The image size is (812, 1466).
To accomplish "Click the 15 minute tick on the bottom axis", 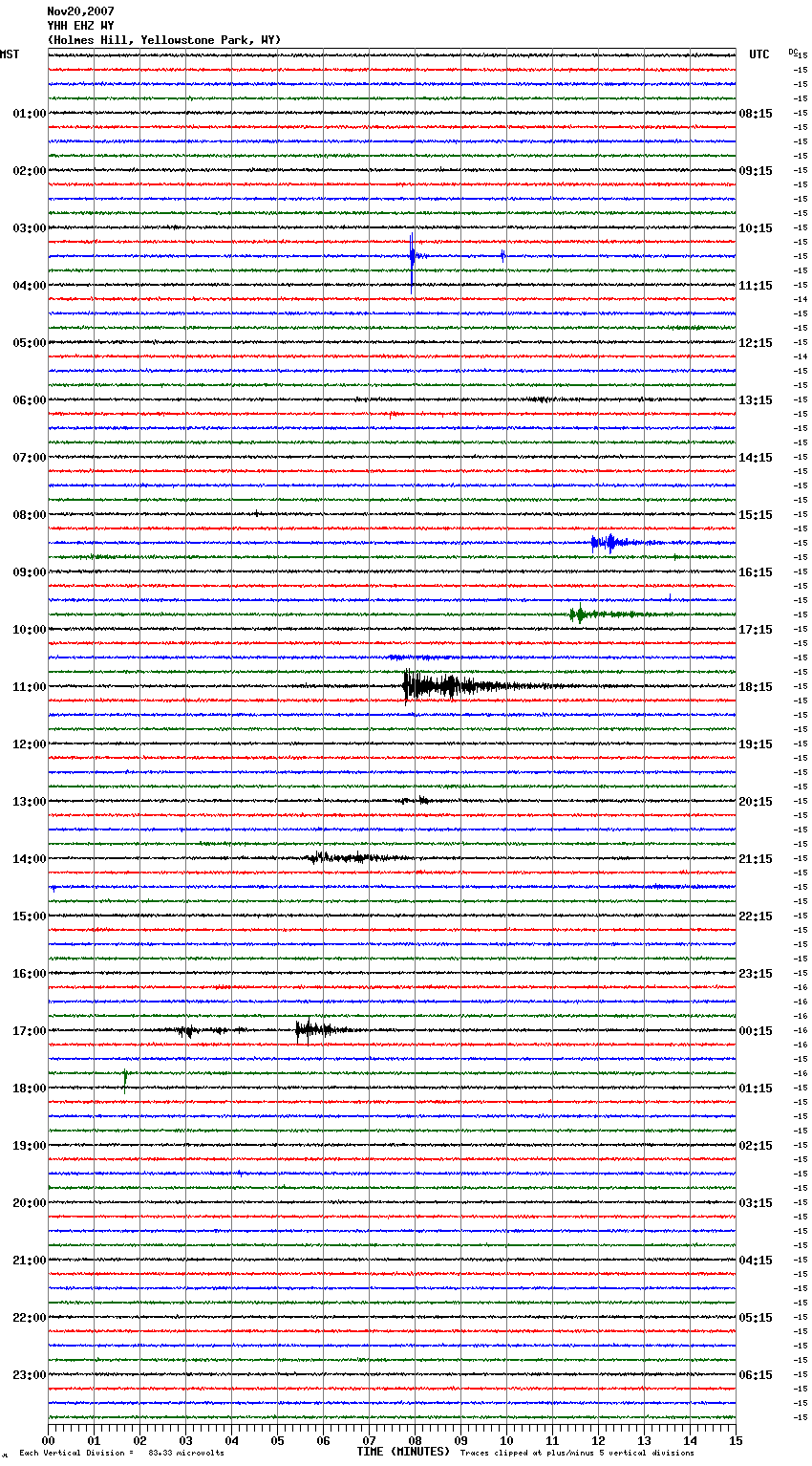I will [x=736, y=1440].
